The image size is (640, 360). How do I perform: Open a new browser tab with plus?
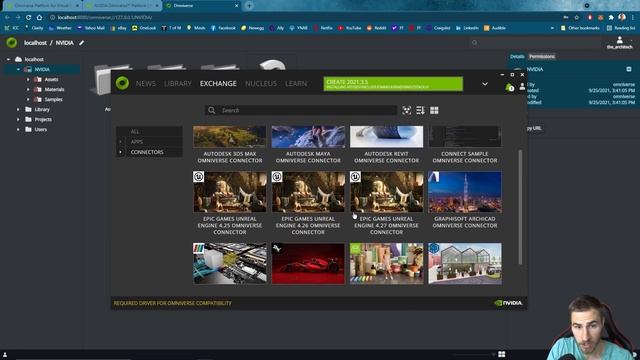(x=249, y=6)
